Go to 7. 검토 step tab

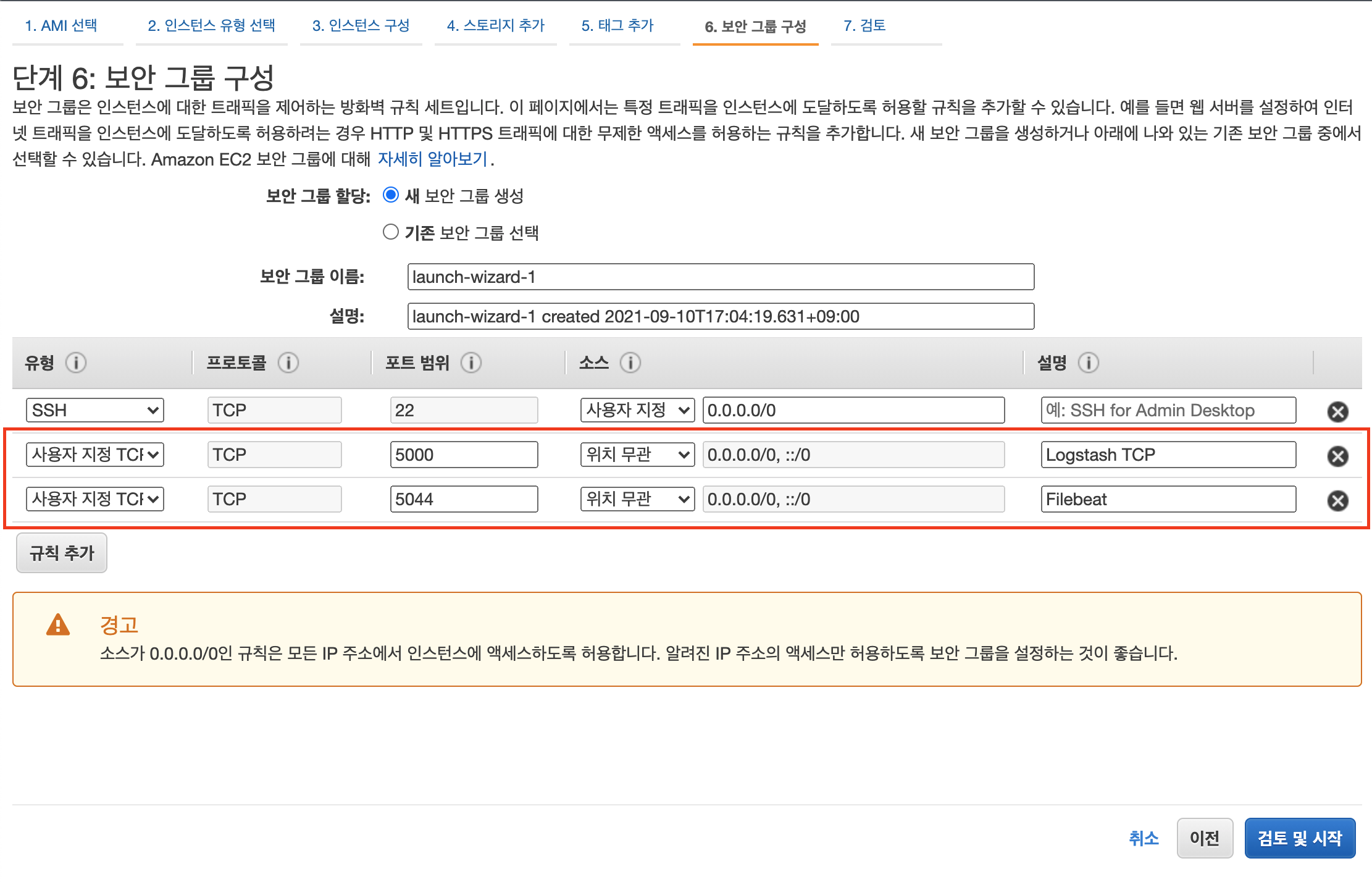(864, 26)
